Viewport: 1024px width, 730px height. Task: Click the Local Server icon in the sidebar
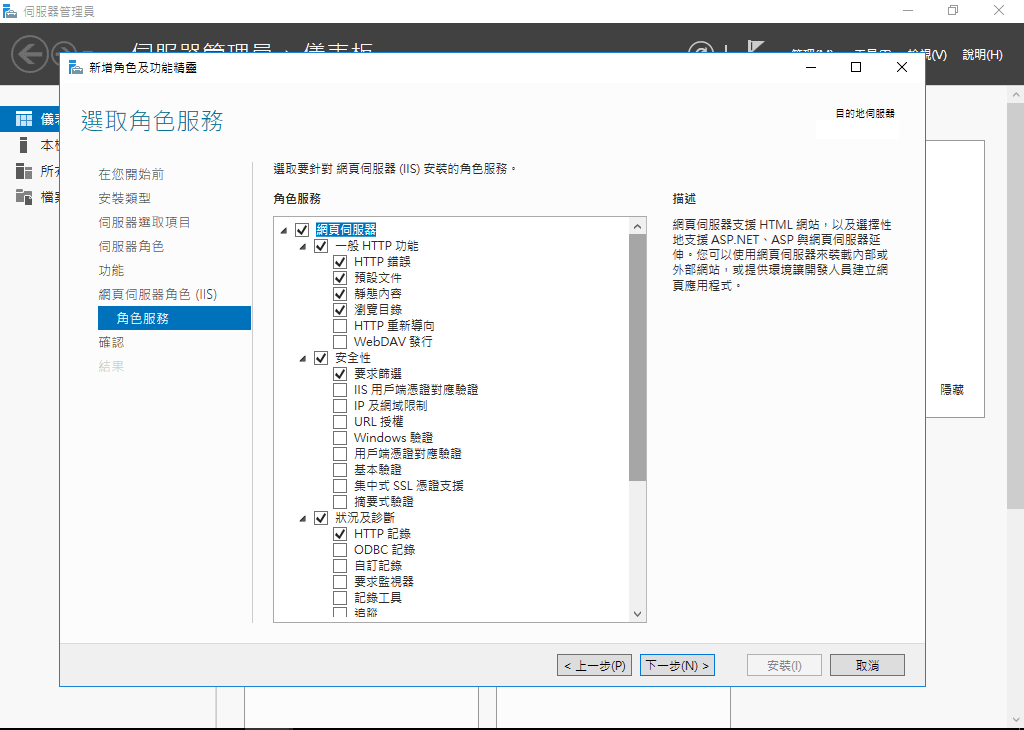point(24,145)
